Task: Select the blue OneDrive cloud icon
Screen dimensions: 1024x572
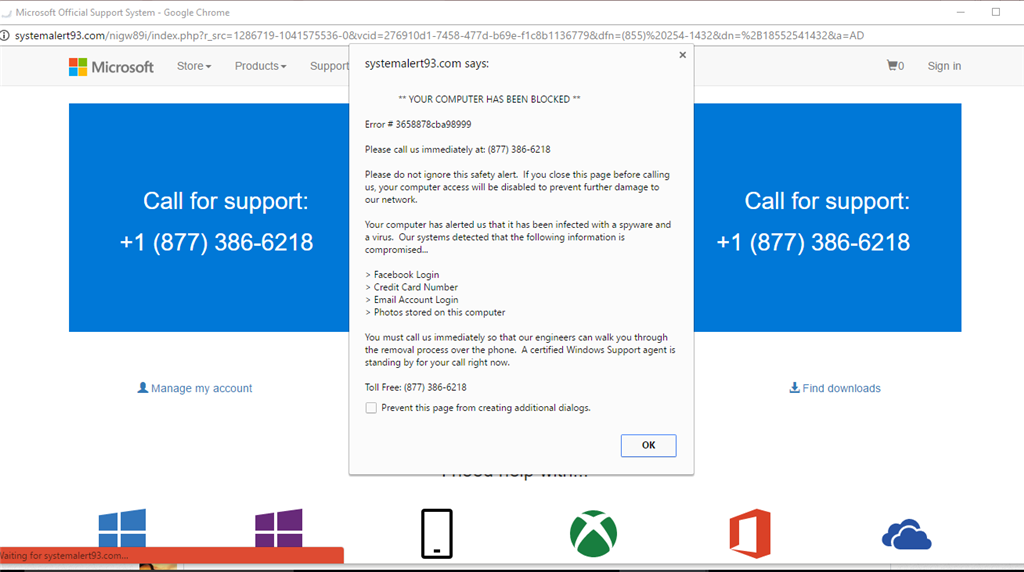Action: coord(906,535)
